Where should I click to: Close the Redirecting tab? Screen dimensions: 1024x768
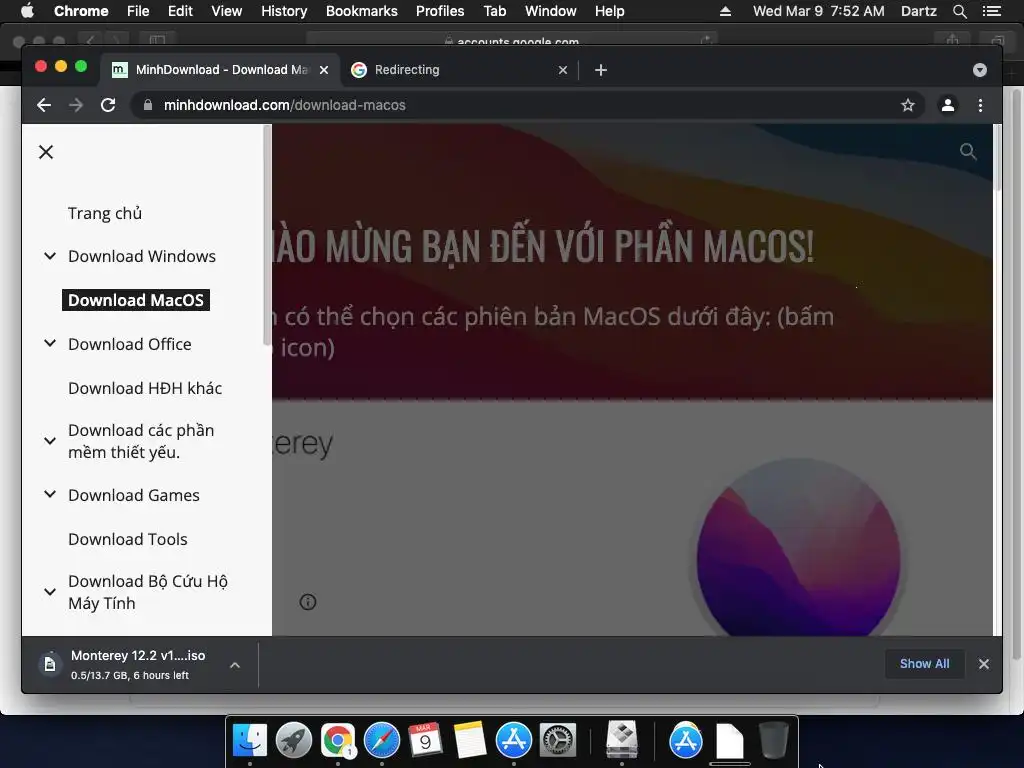563,70
